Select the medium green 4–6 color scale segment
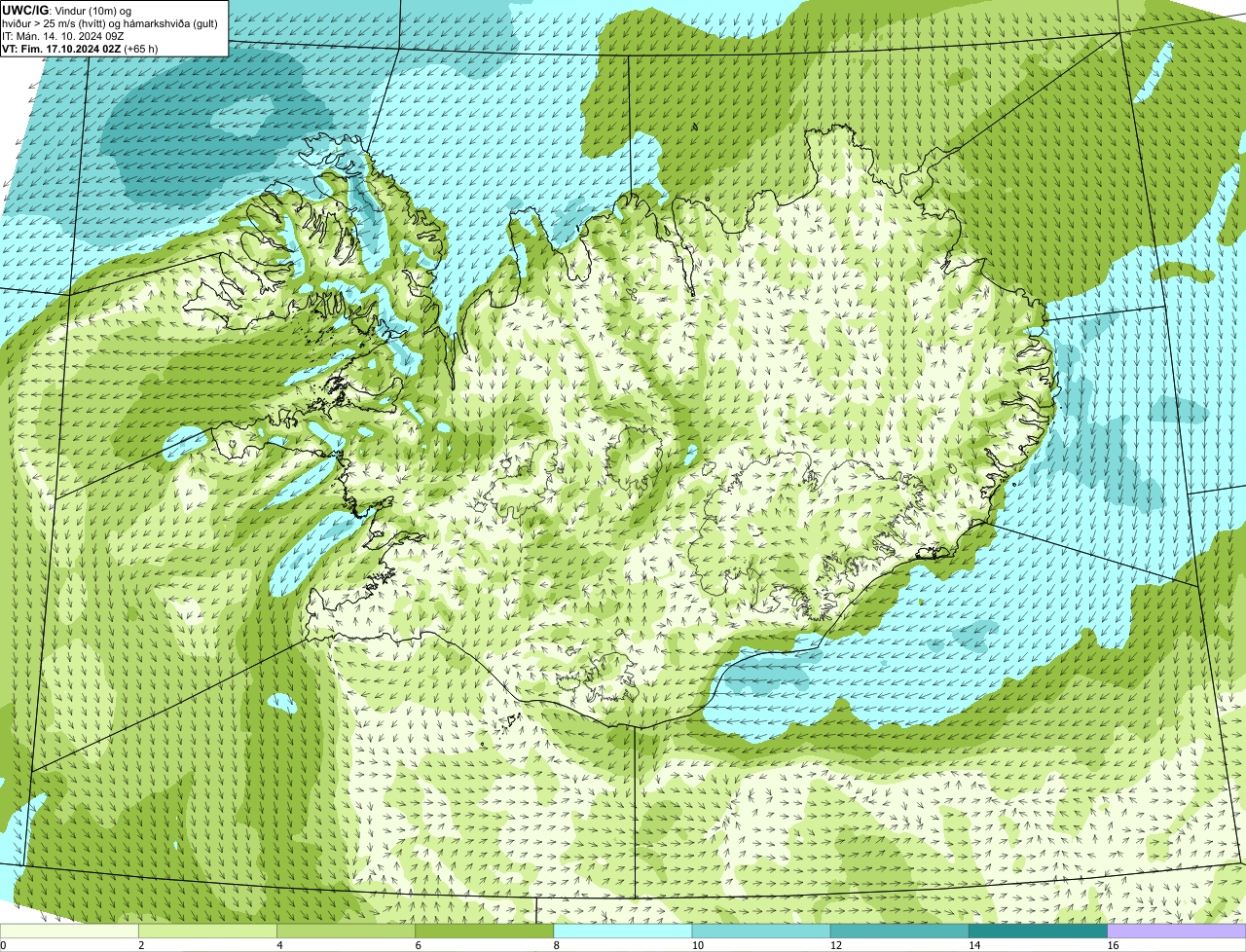The height and width of the screenshot is (952, 1246). click(347, 932)
